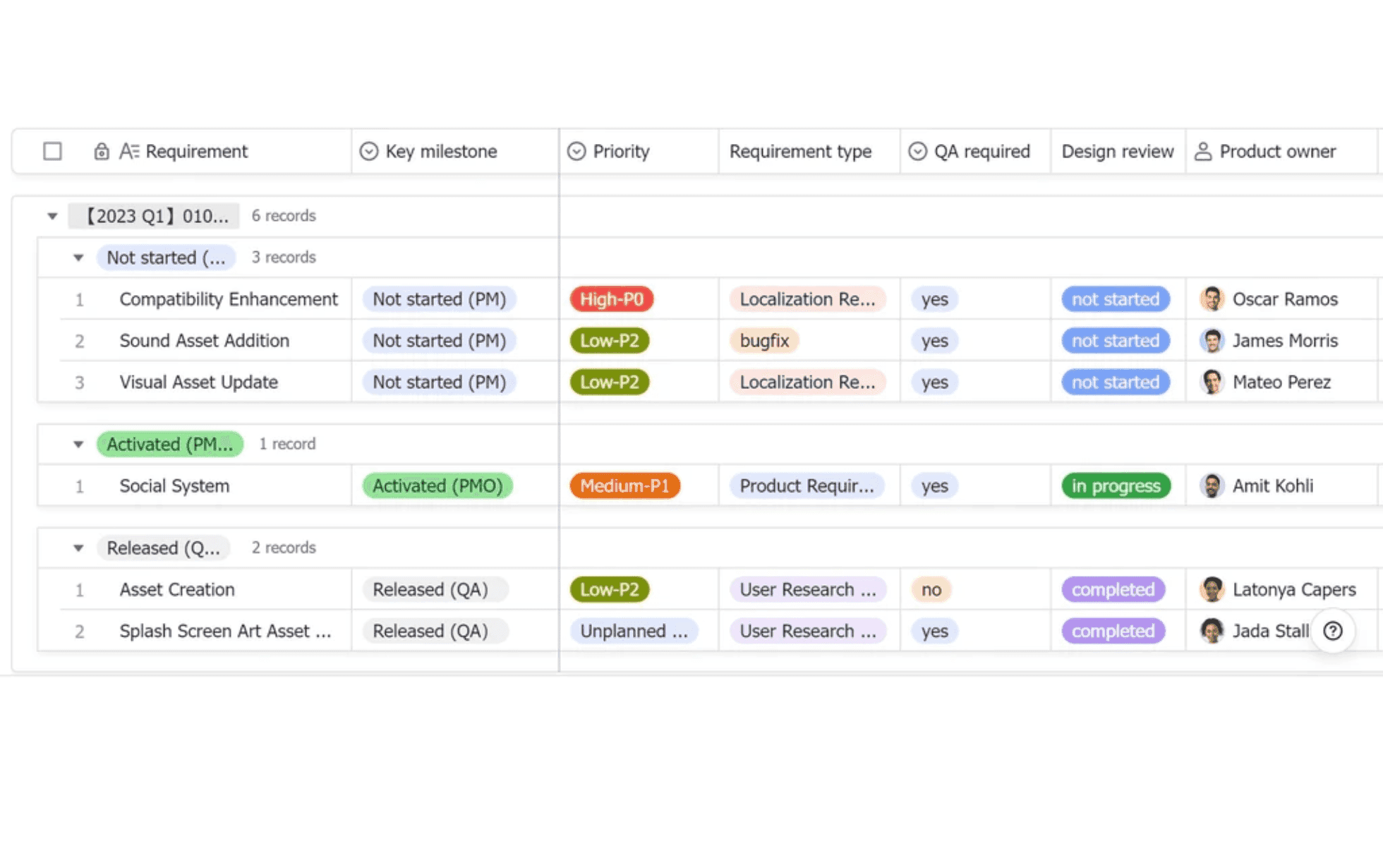Click the Key milestone column type icon
This screenshot has height=868, width=1383.
pos(369,151)
